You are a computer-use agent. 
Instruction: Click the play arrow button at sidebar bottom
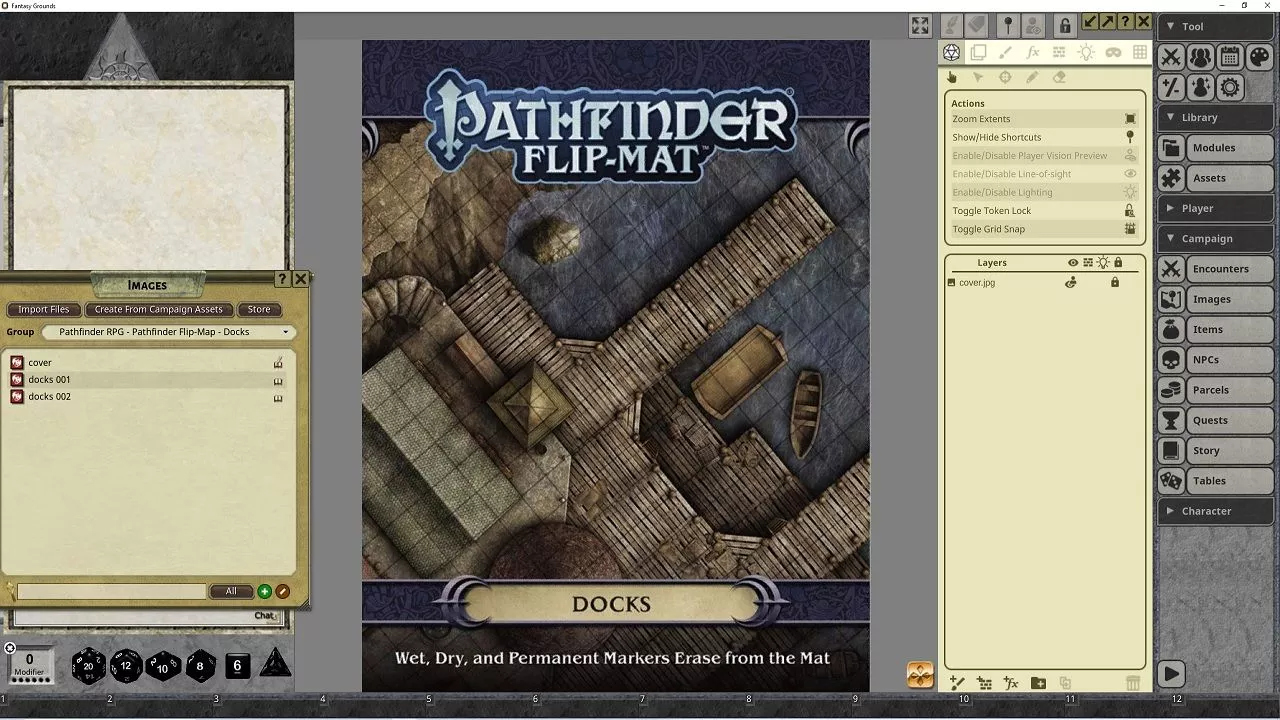(x=1171, y=674)
